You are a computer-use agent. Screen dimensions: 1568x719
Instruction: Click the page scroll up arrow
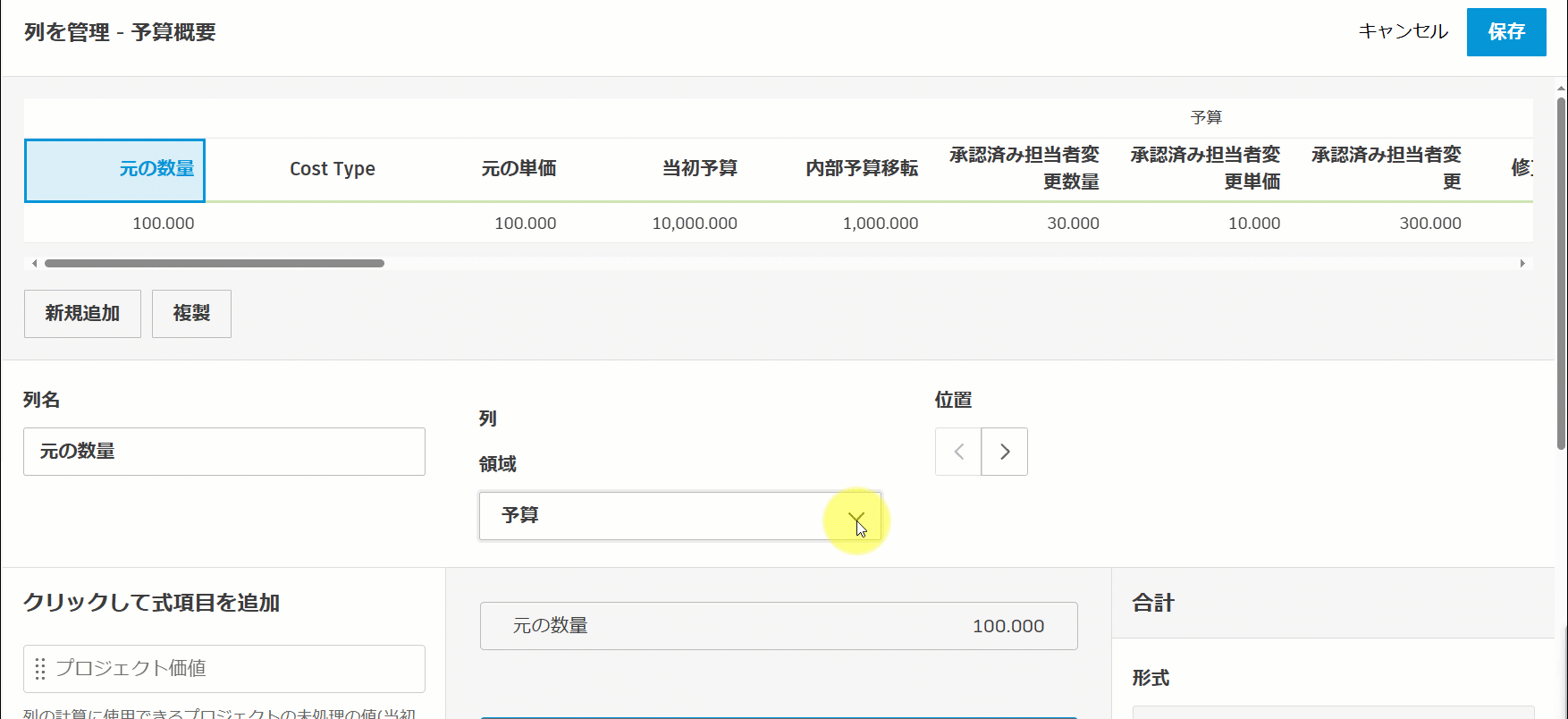pyautogui.click(x=1561, y=89)
